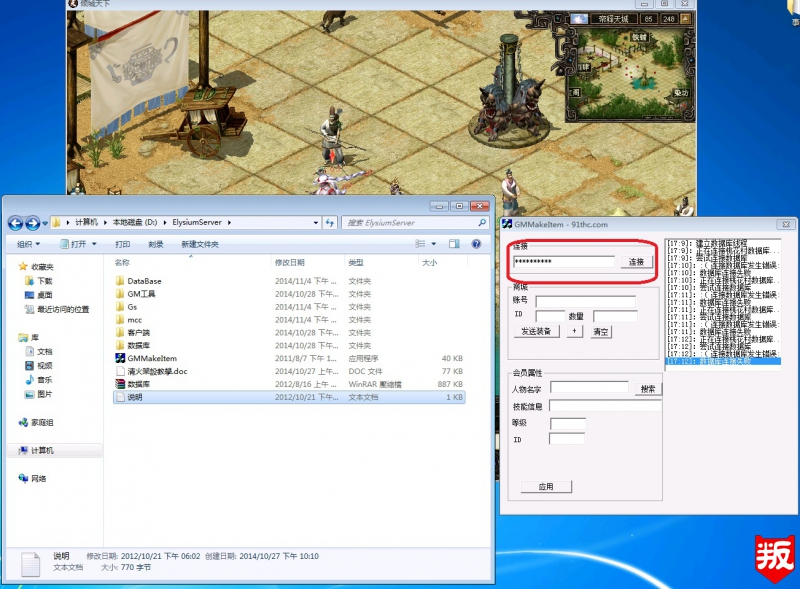
Task: Focus the 账号 input field in GMMakeItem
Action: [585, 301]
